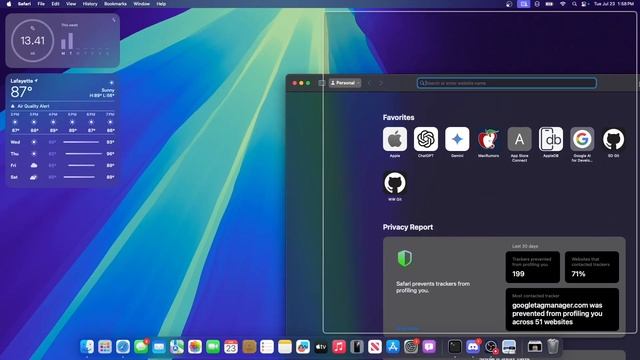Open Safari from the Dock

123,347
